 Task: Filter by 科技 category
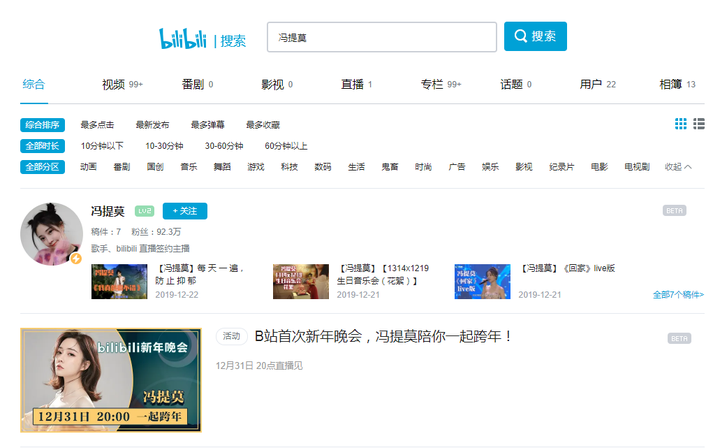pos(289,167)
